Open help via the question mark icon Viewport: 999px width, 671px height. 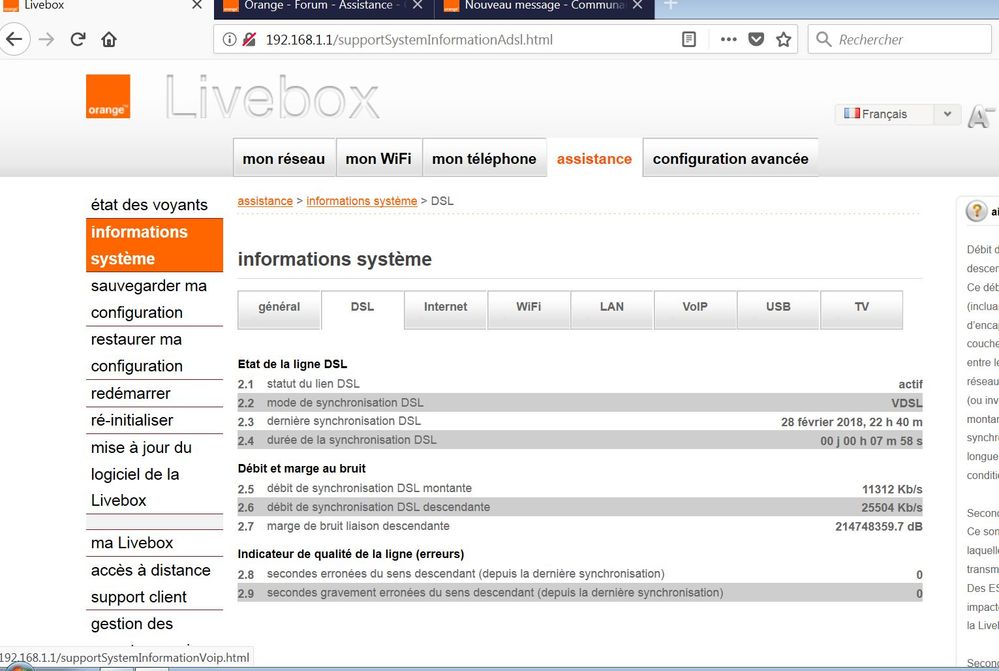[977, 211]
